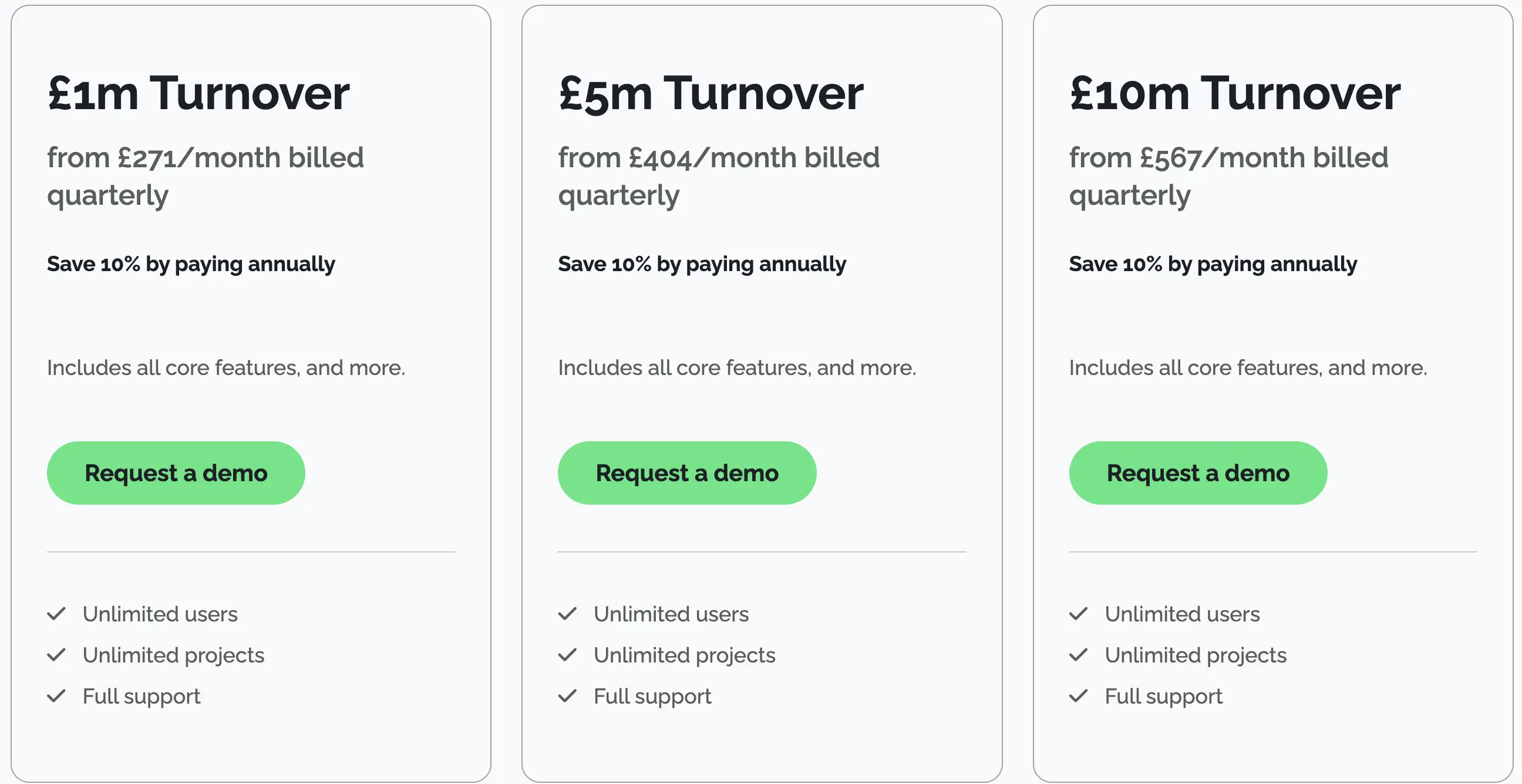Select the £5m Turnover heading
Image resolution: width=1522 pixels, height=784 pixels.
point(711,93)
